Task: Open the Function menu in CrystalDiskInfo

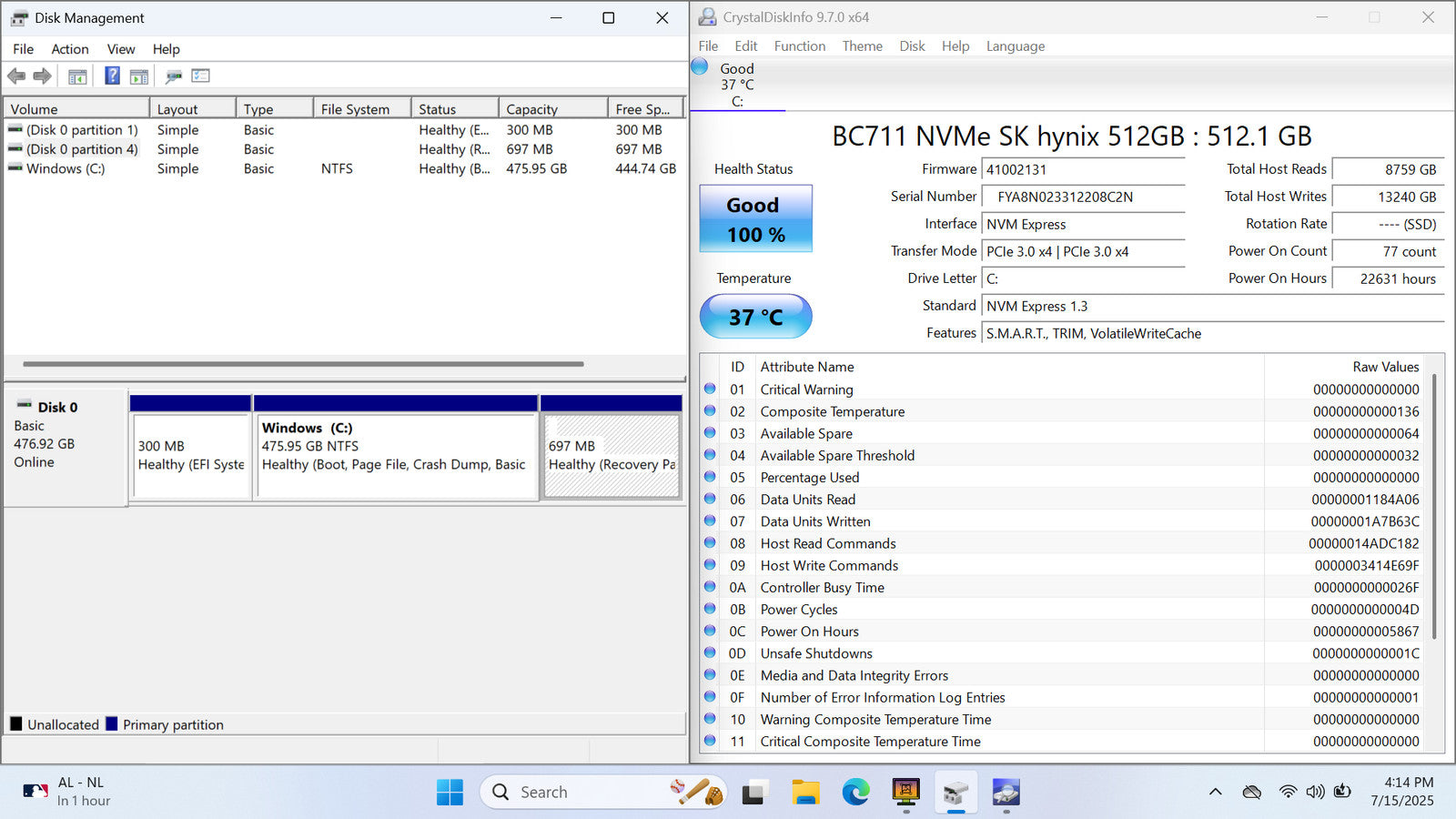Action: point(799,46)
